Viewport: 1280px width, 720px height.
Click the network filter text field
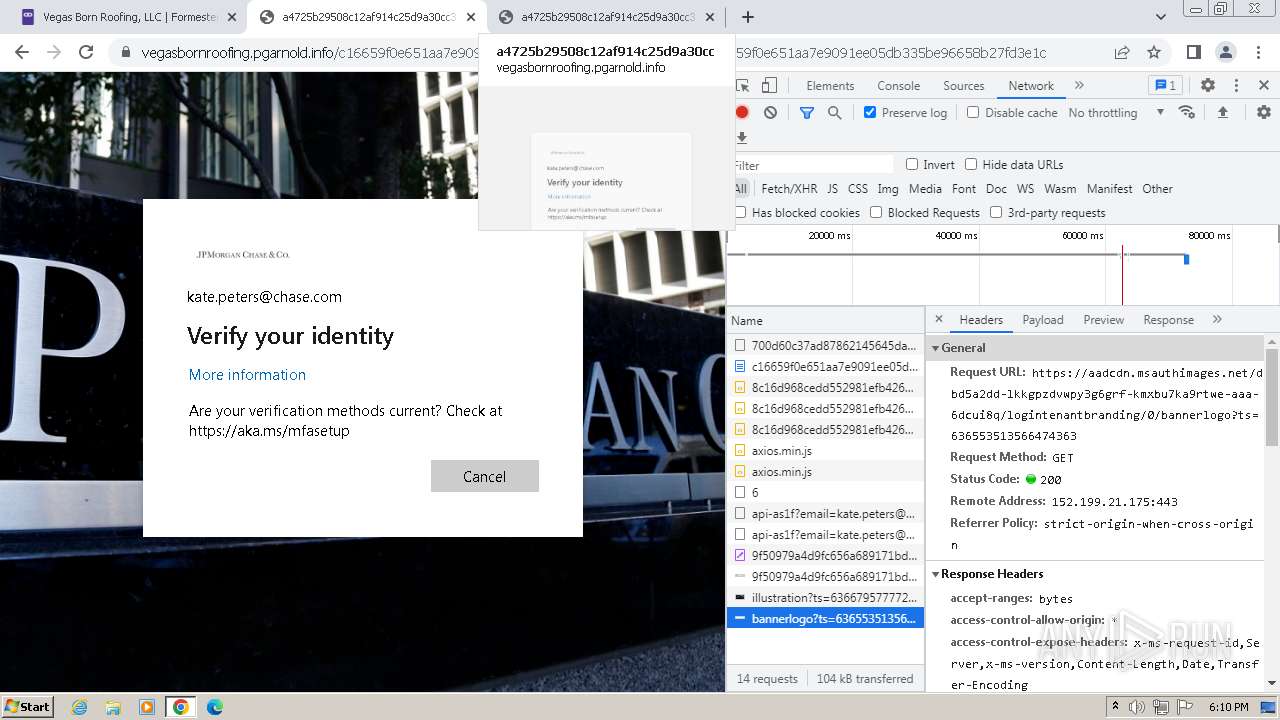pos(813,165)
